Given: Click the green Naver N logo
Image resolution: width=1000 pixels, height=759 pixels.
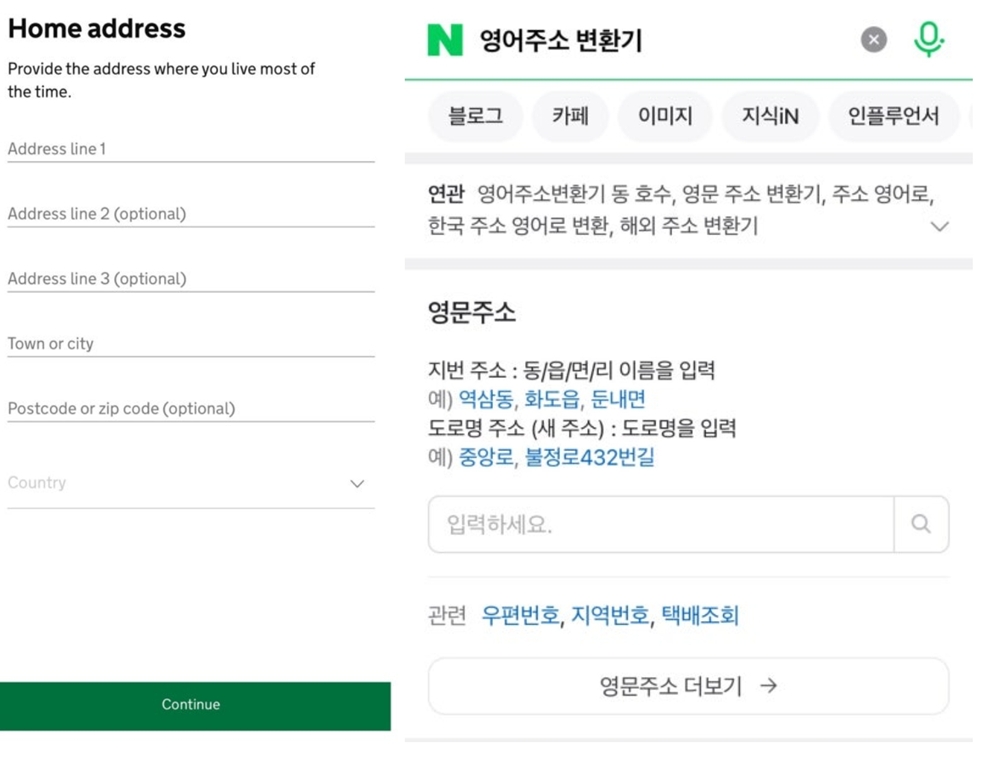Looking at the screenshot, I should pos(445,40).
